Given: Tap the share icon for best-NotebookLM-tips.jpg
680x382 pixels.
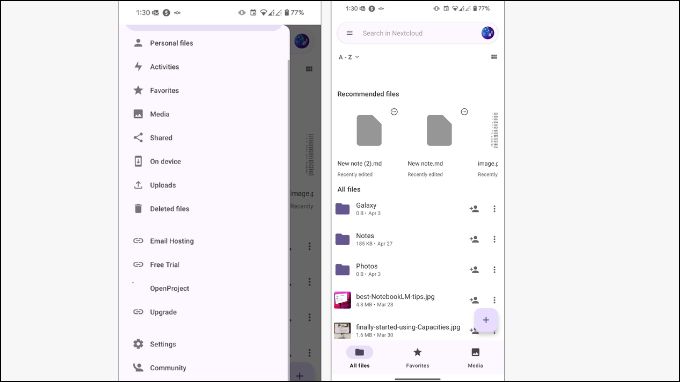Looking at the screenshot, I should 474,300.
